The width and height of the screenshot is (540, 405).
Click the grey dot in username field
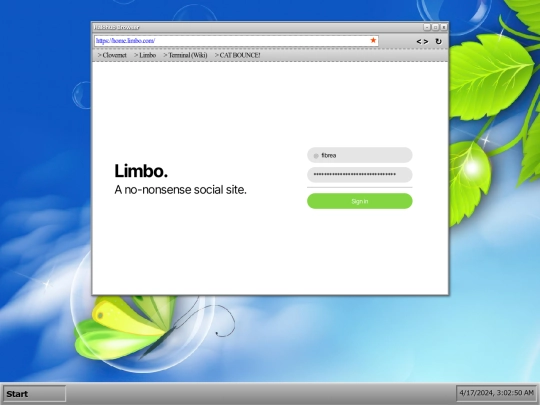coord(316,156)
